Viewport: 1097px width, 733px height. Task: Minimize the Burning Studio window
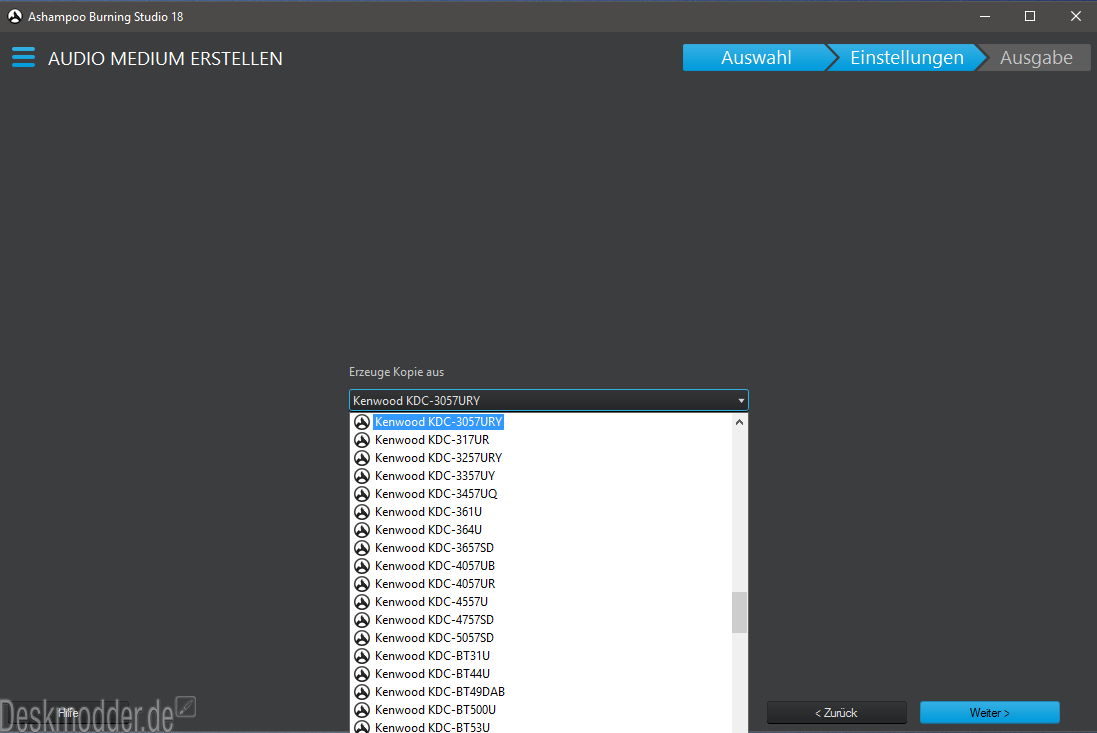coord(985,16)
